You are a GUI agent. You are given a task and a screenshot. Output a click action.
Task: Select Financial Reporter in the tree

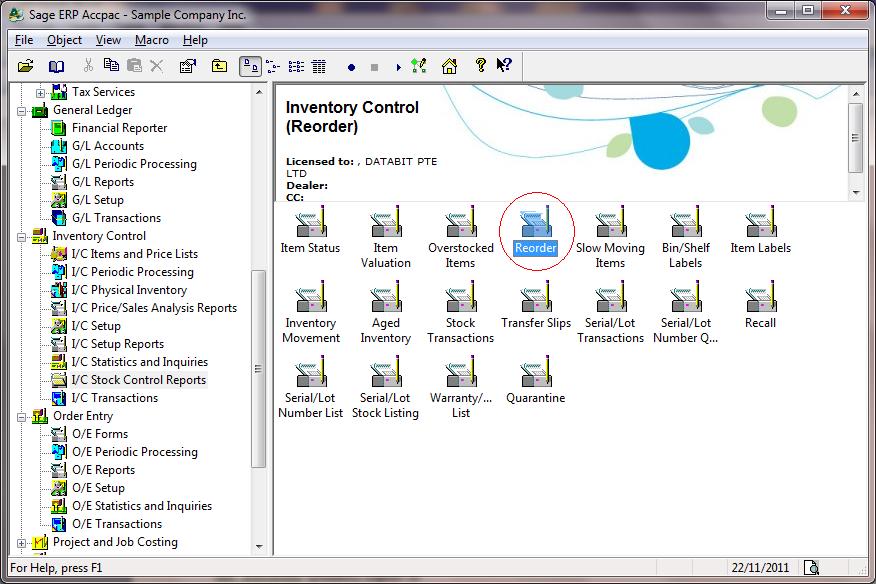point(120,129)
